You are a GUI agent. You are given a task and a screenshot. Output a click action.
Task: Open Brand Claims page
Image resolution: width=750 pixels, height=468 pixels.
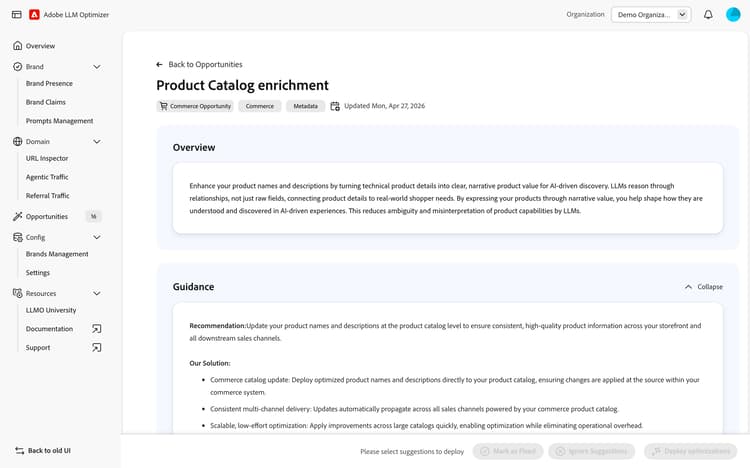tap(45, 102)
